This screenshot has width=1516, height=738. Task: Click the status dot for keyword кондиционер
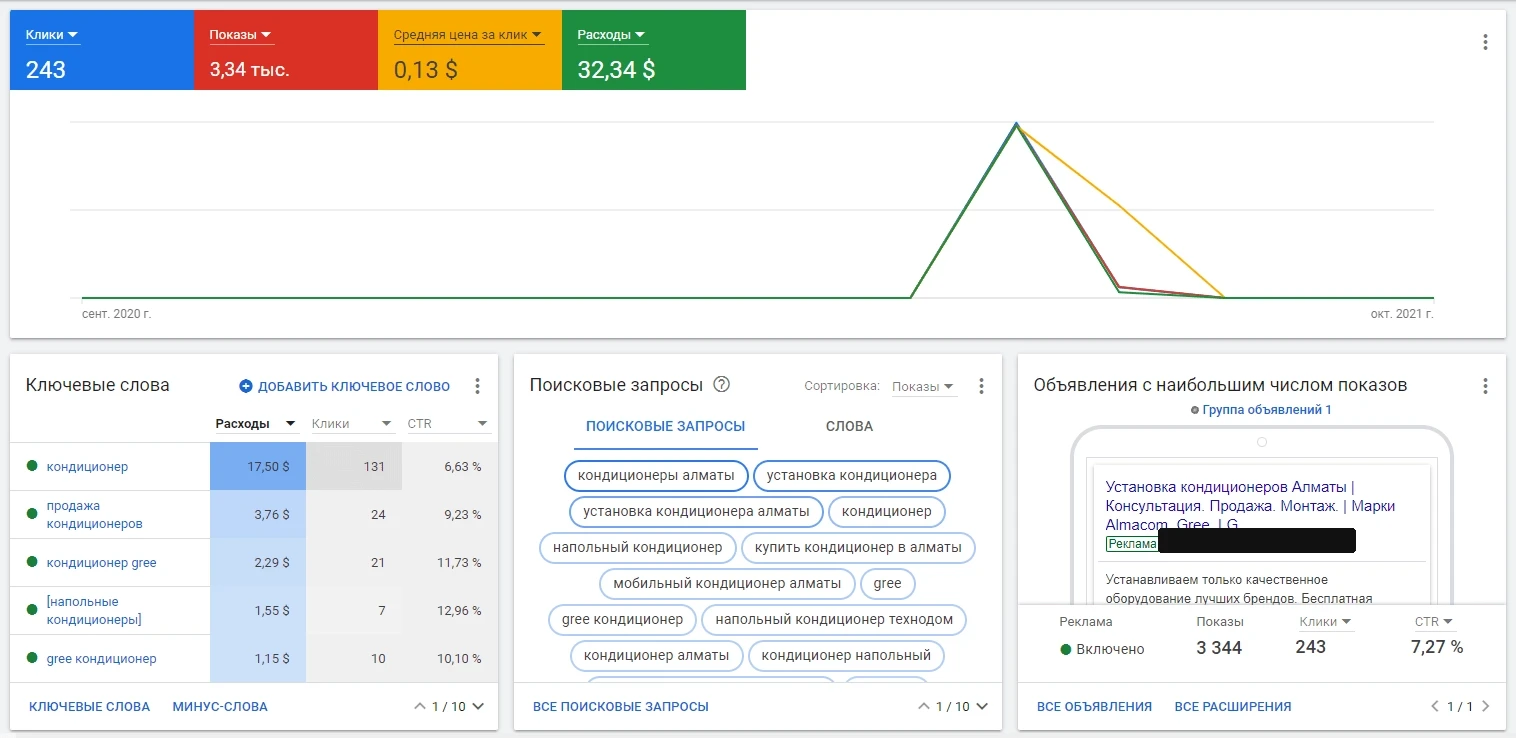click(x=32, y=466)
